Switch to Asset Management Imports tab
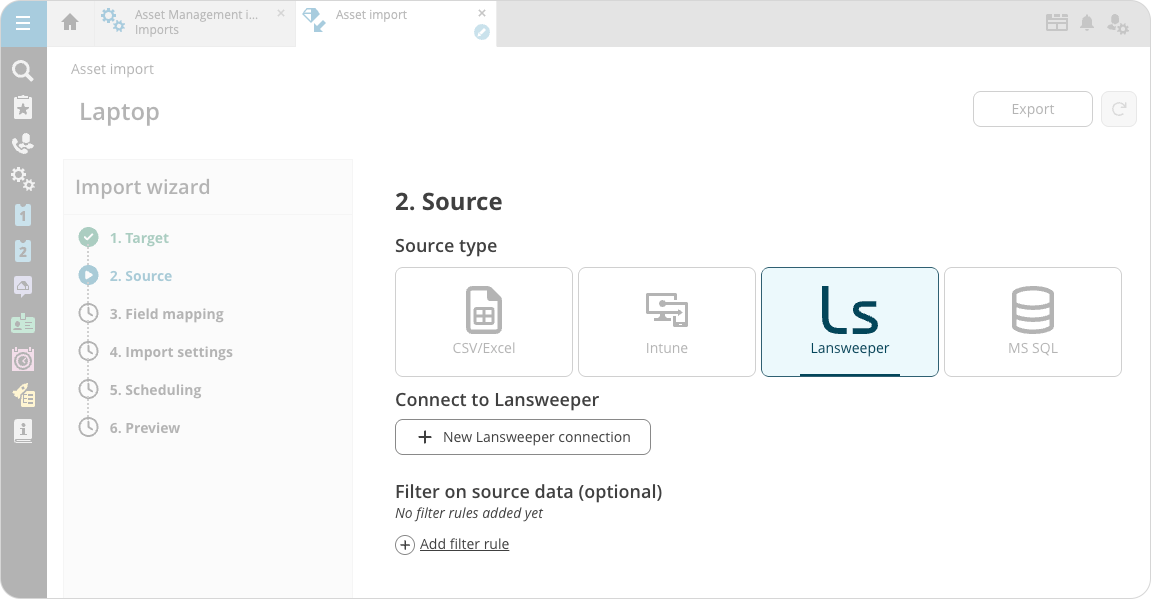The image size is (1162, 608). [195, 23]
